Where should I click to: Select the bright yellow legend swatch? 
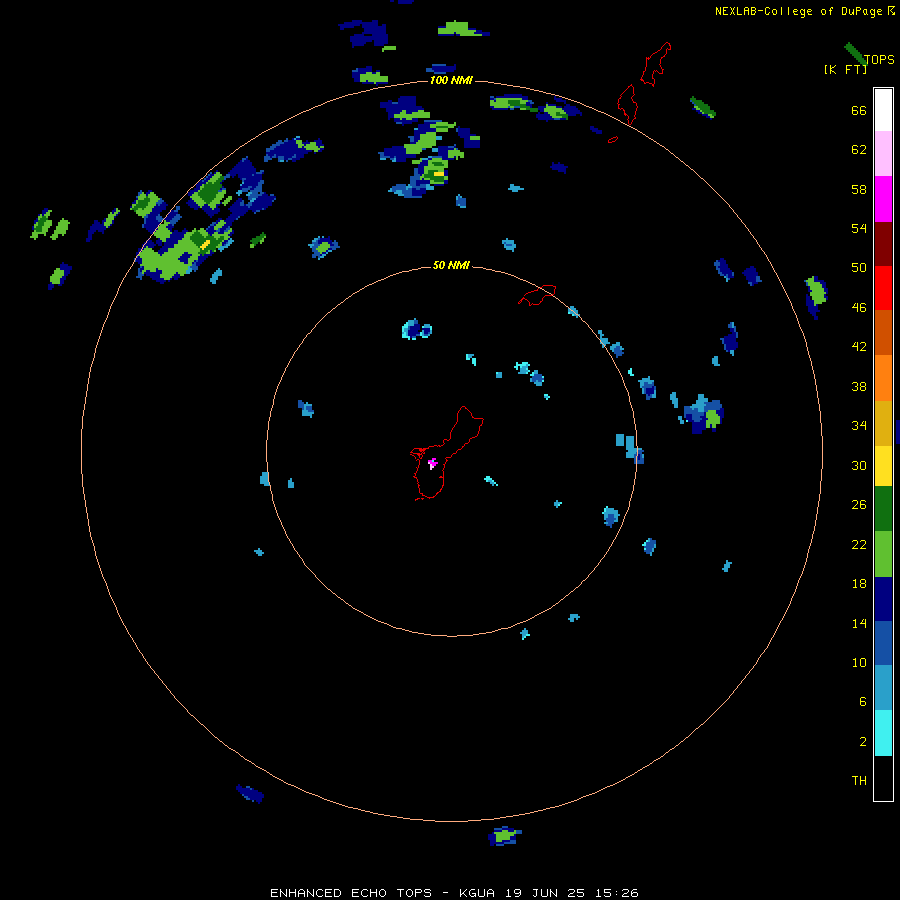coord(883,466)
